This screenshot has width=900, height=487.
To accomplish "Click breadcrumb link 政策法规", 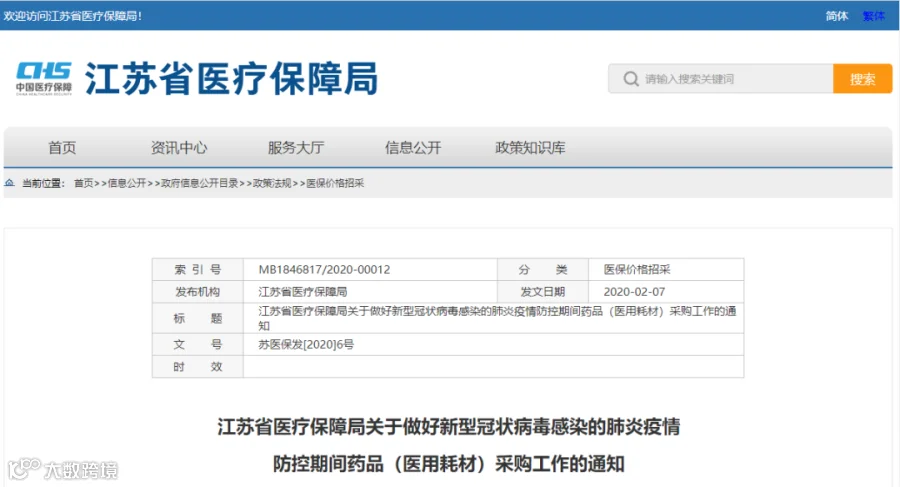I will 272,183.
